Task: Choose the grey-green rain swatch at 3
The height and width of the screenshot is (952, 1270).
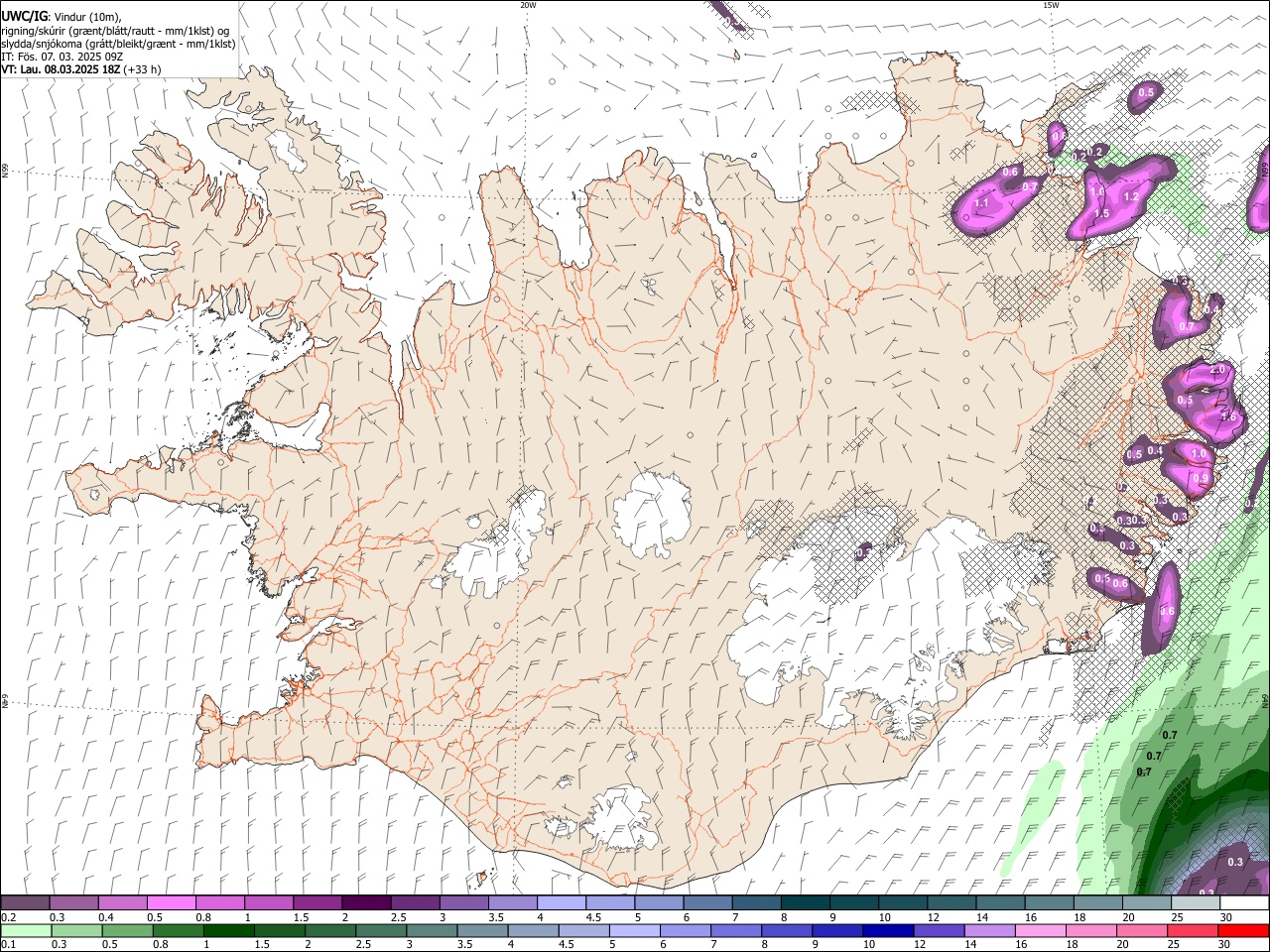Action: point(431,930)
